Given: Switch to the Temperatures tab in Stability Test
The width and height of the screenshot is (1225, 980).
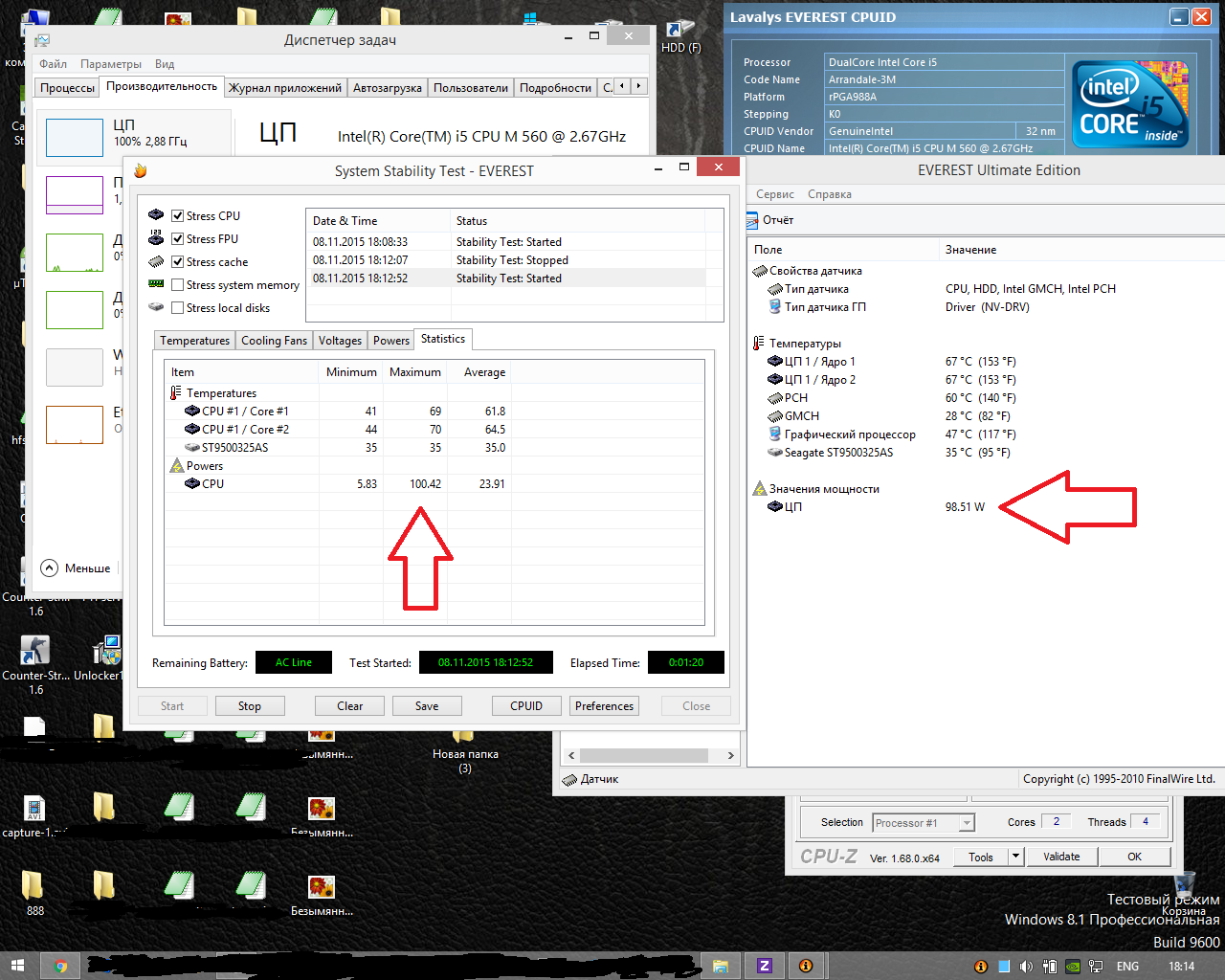Looking at the screenshot, I should [x=194, y=340].
